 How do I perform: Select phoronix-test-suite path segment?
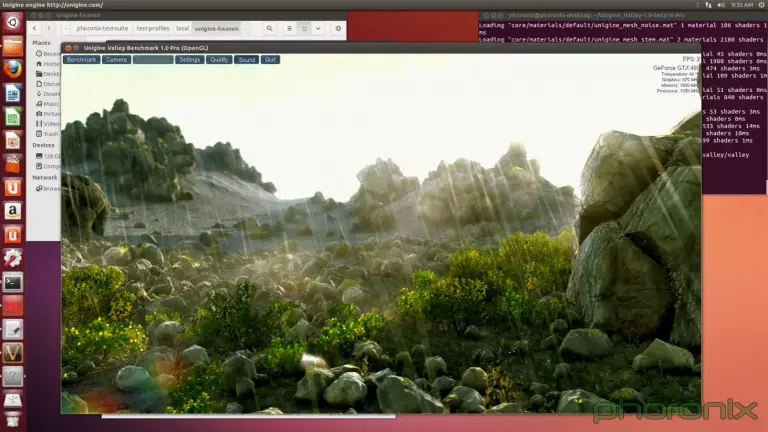click(102, 29)
